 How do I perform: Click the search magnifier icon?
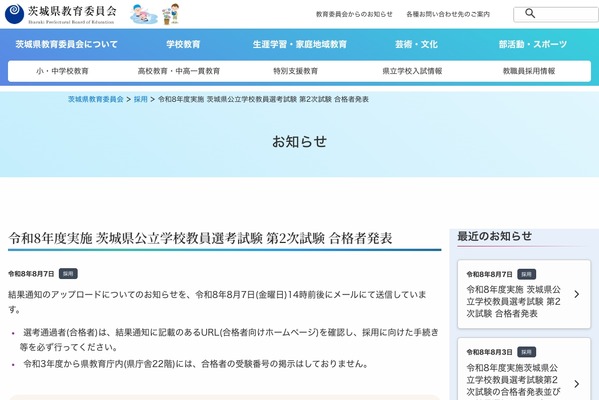point(530,13)
